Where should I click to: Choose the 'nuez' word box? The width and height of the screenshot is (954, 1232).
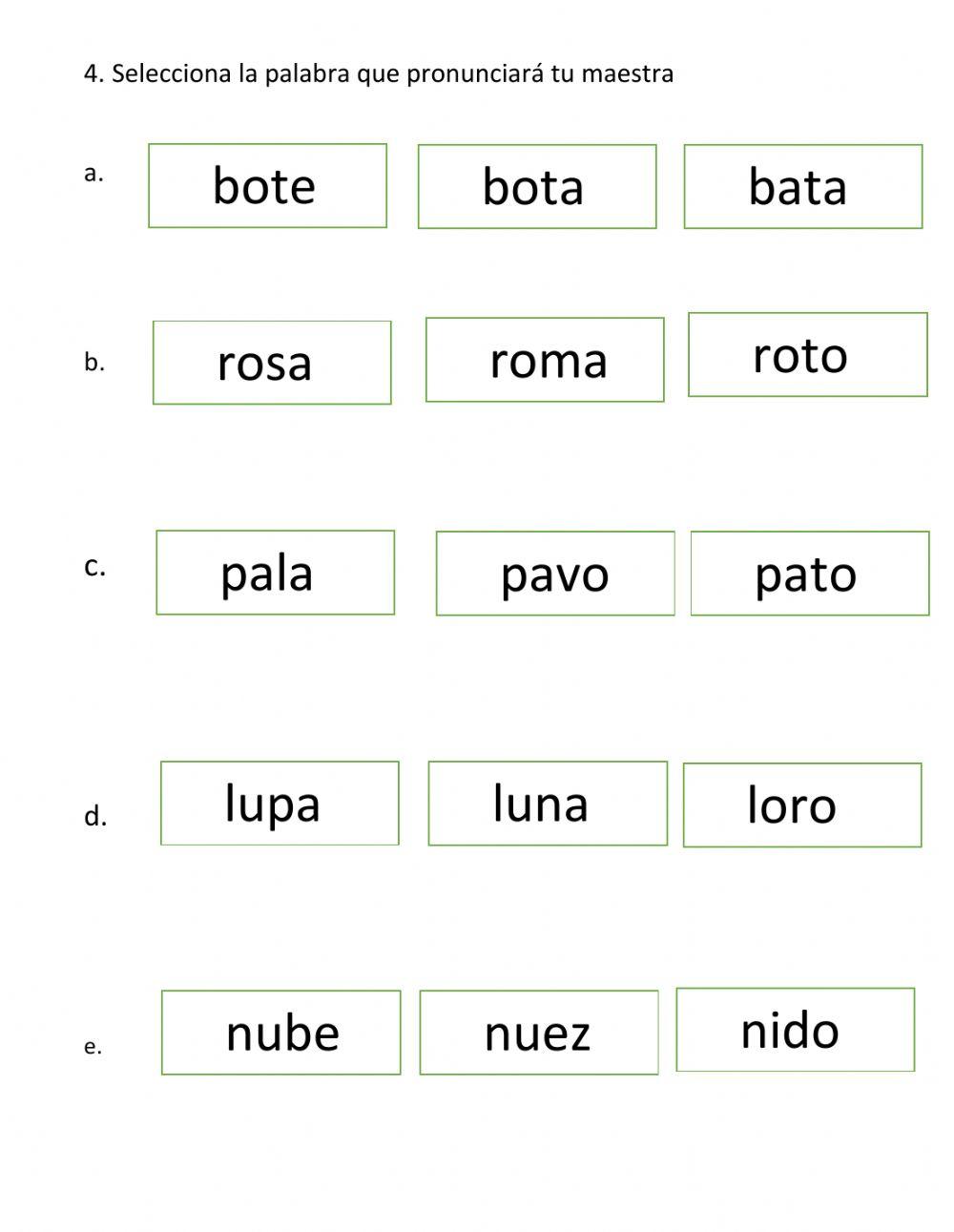click(x=539, y=1034)
